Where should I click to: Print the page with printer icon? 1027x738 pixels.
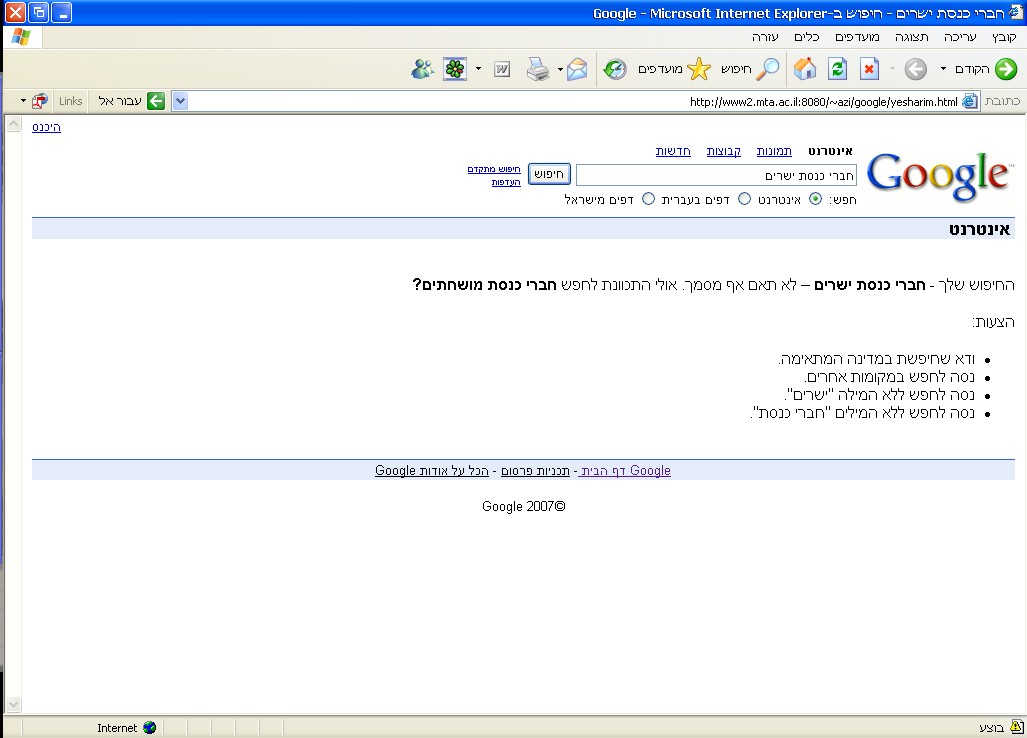pyautogui.click(x=538, y=69)
